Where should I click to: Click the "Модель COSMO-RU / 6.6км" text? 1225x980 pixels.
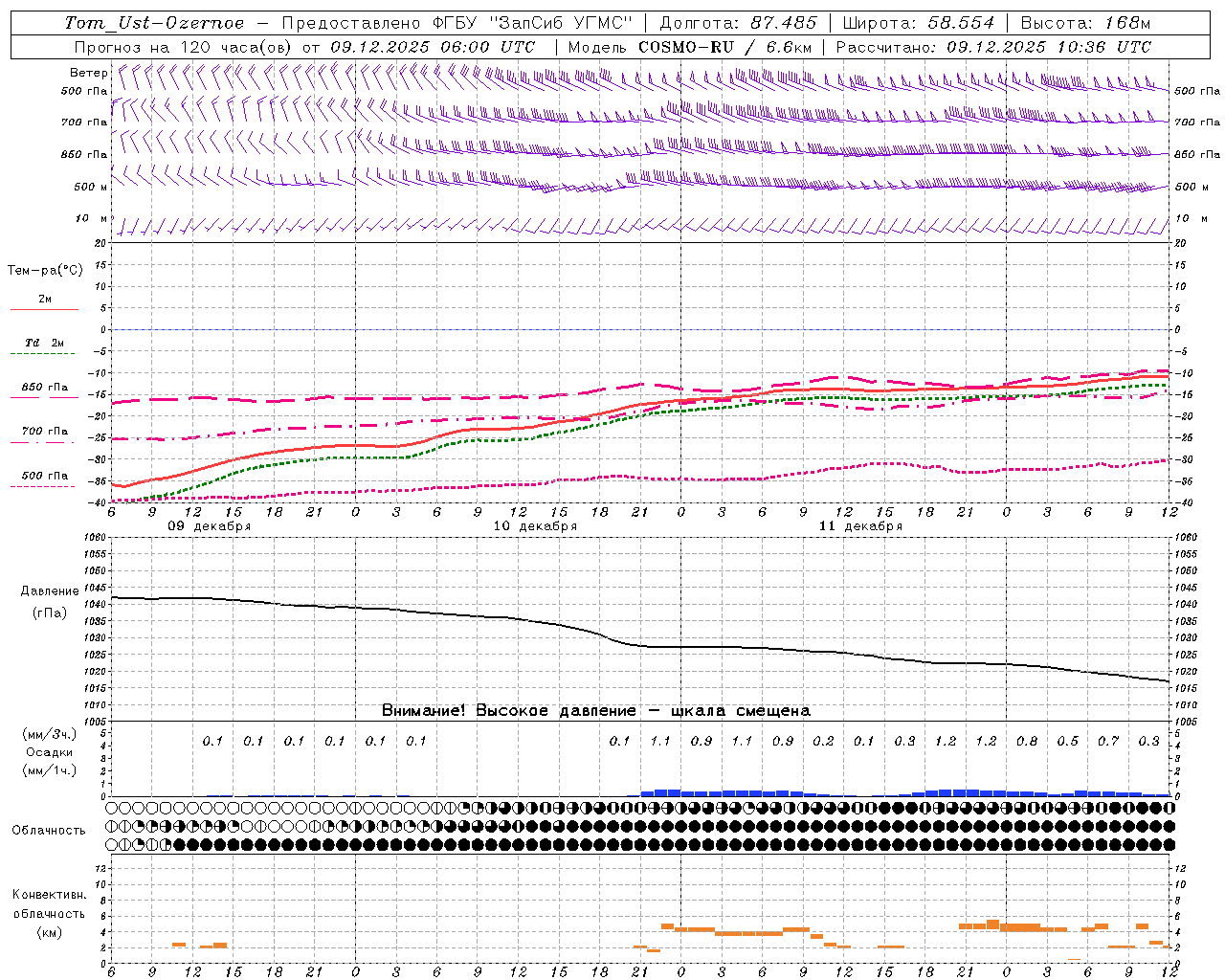(x=690, y=47)
